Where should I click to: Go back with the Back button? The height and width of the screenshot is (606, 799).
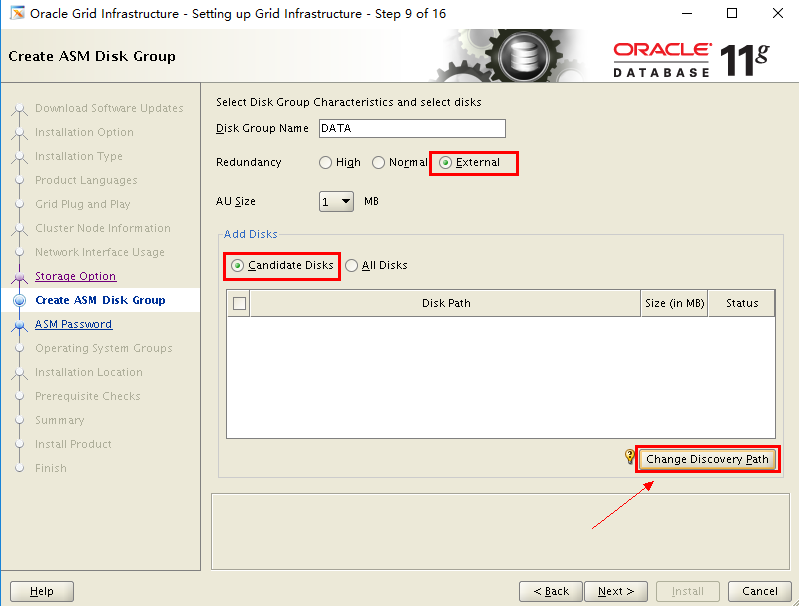tap(551, 591)
